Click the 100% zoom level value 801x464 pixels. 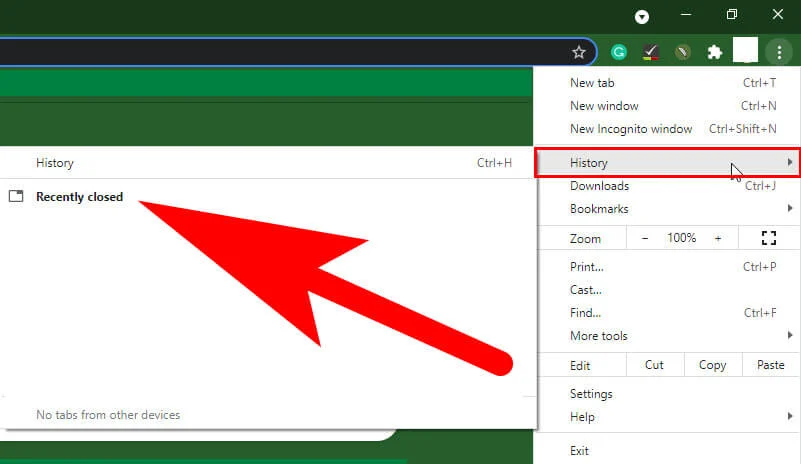tap(681, 238)
